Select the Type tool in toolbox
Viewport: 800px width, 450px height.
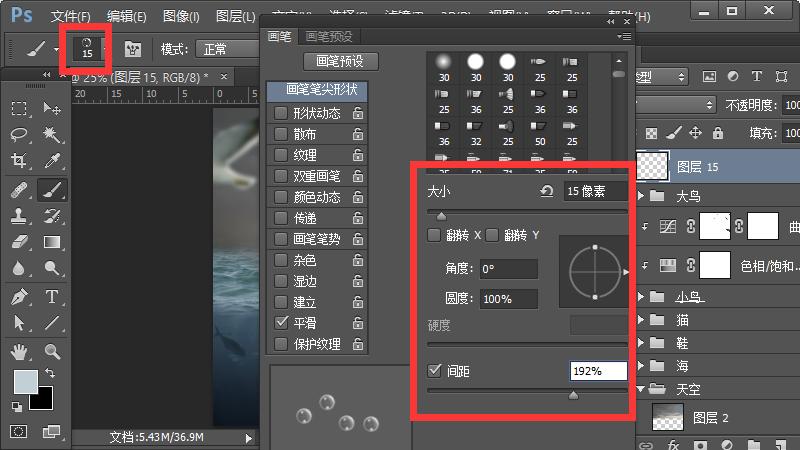click(52, 296)
